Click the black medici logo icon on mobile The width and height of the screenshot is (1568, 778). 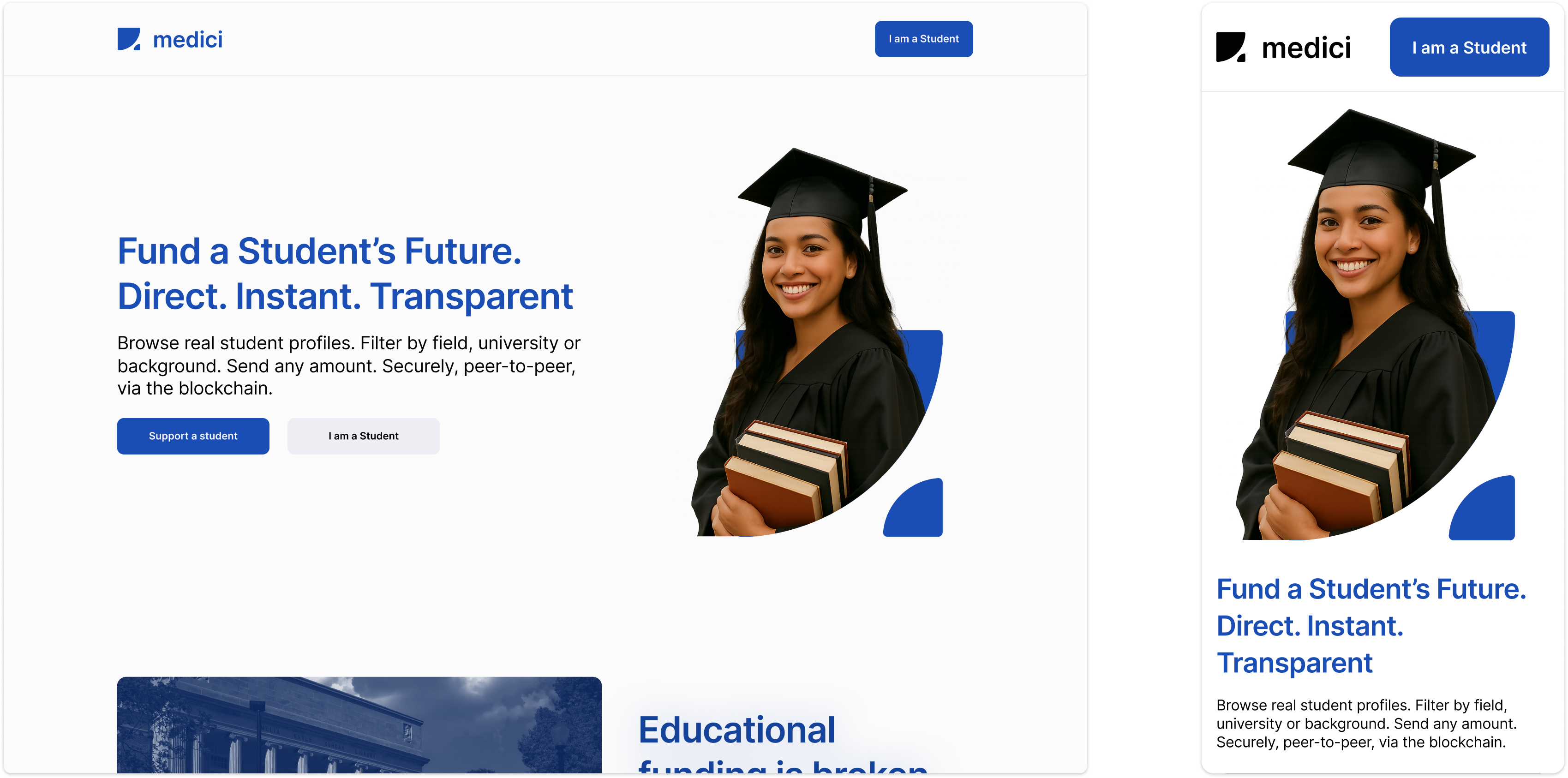1231,47
